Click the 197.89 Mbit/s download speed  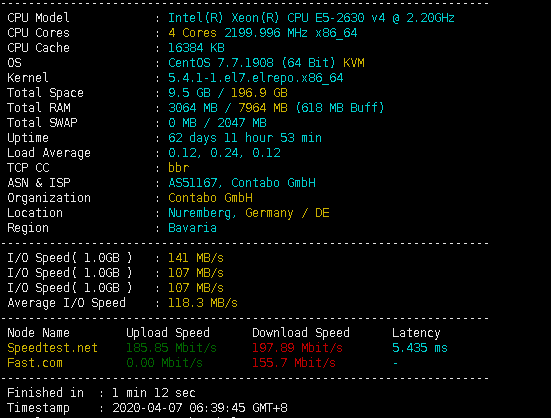coord(298,348)
